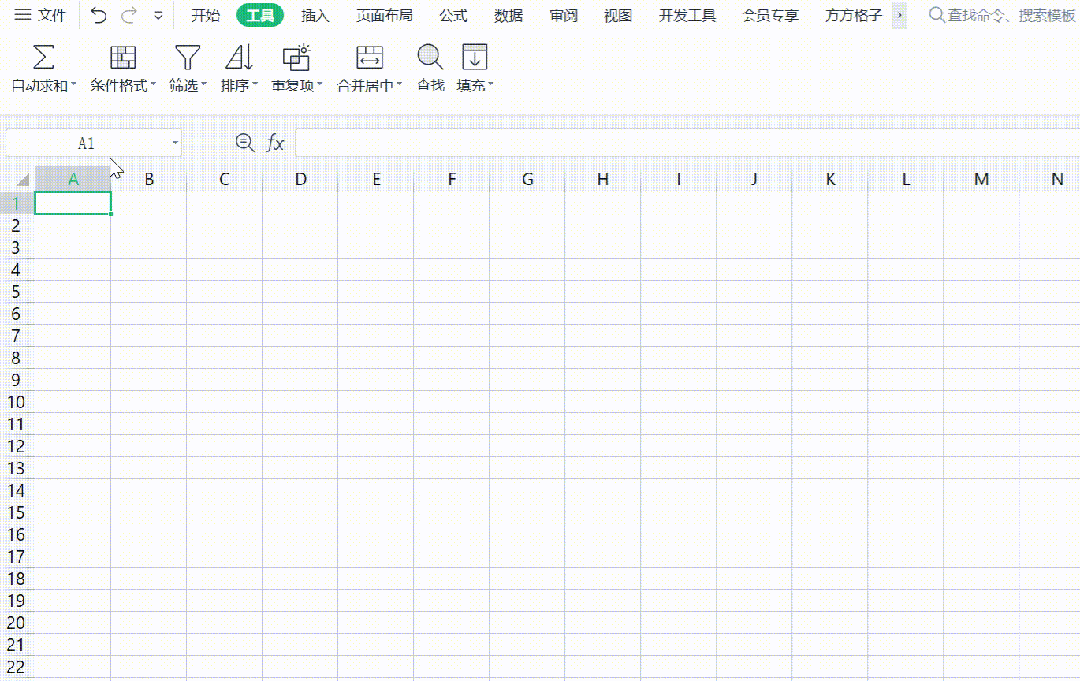The width and height of the screenshot is (1080, 681).
Task: Open the 数据 tab
Action: click(508, 15)
